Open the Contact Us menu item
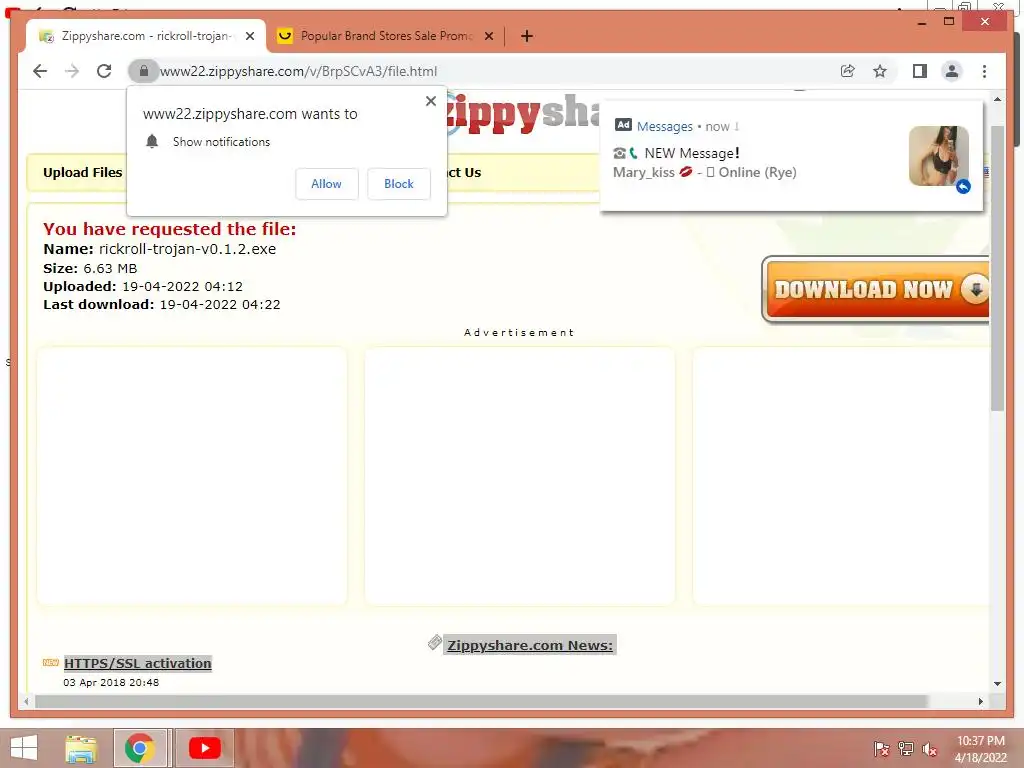1024x768 pixels. pyautogui.click(x=464, y=172)
